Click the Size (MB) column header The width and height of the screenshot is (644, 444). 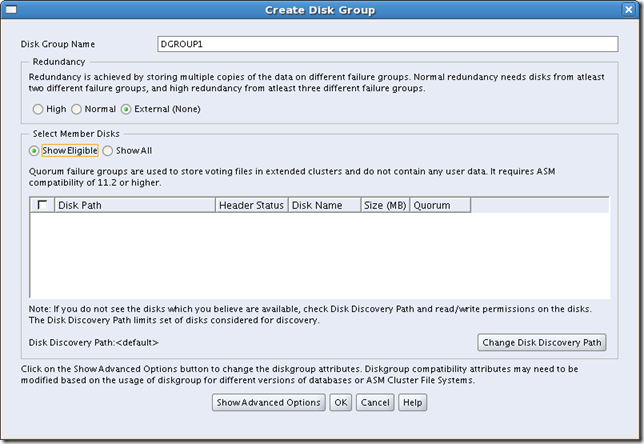tap(385, 205)
